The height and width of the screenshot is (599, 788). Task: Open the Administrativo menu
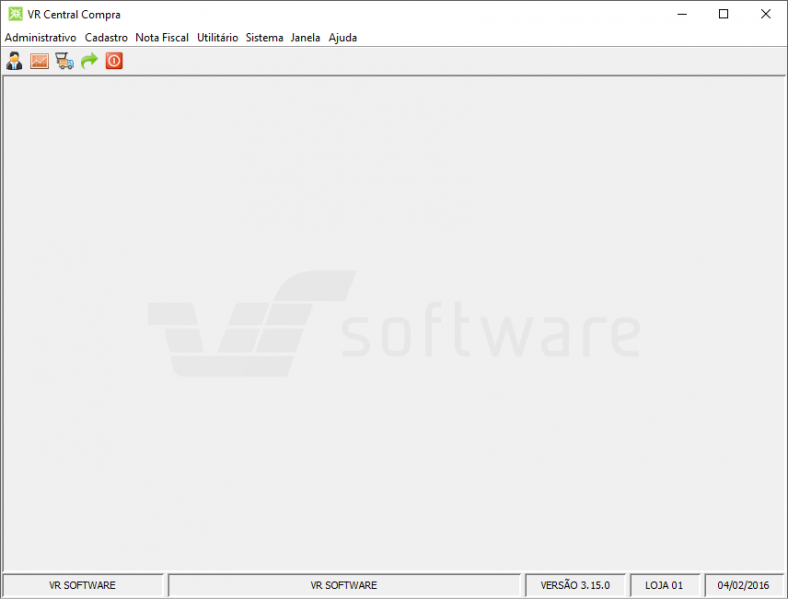click(x=40, y=37)
